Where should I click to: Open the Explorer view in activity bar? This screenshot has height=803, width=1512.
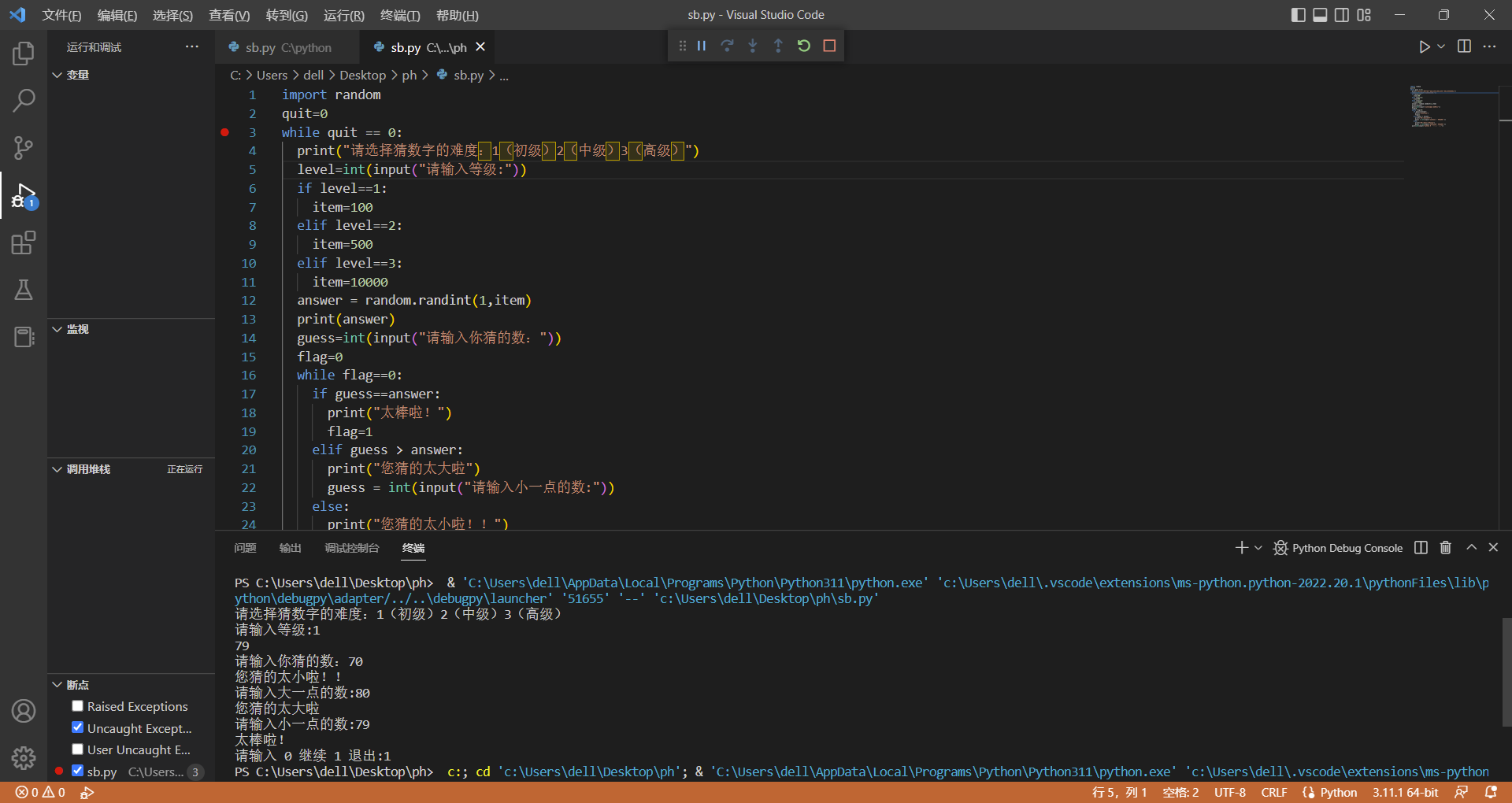[24, 54]
